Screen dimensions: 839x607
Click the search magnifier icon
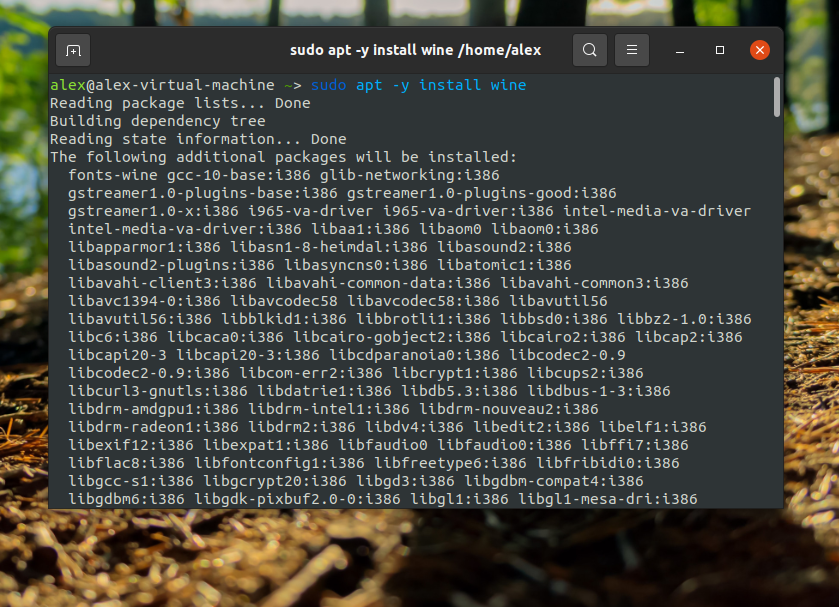pyautogui.click(x=590, y=50)
